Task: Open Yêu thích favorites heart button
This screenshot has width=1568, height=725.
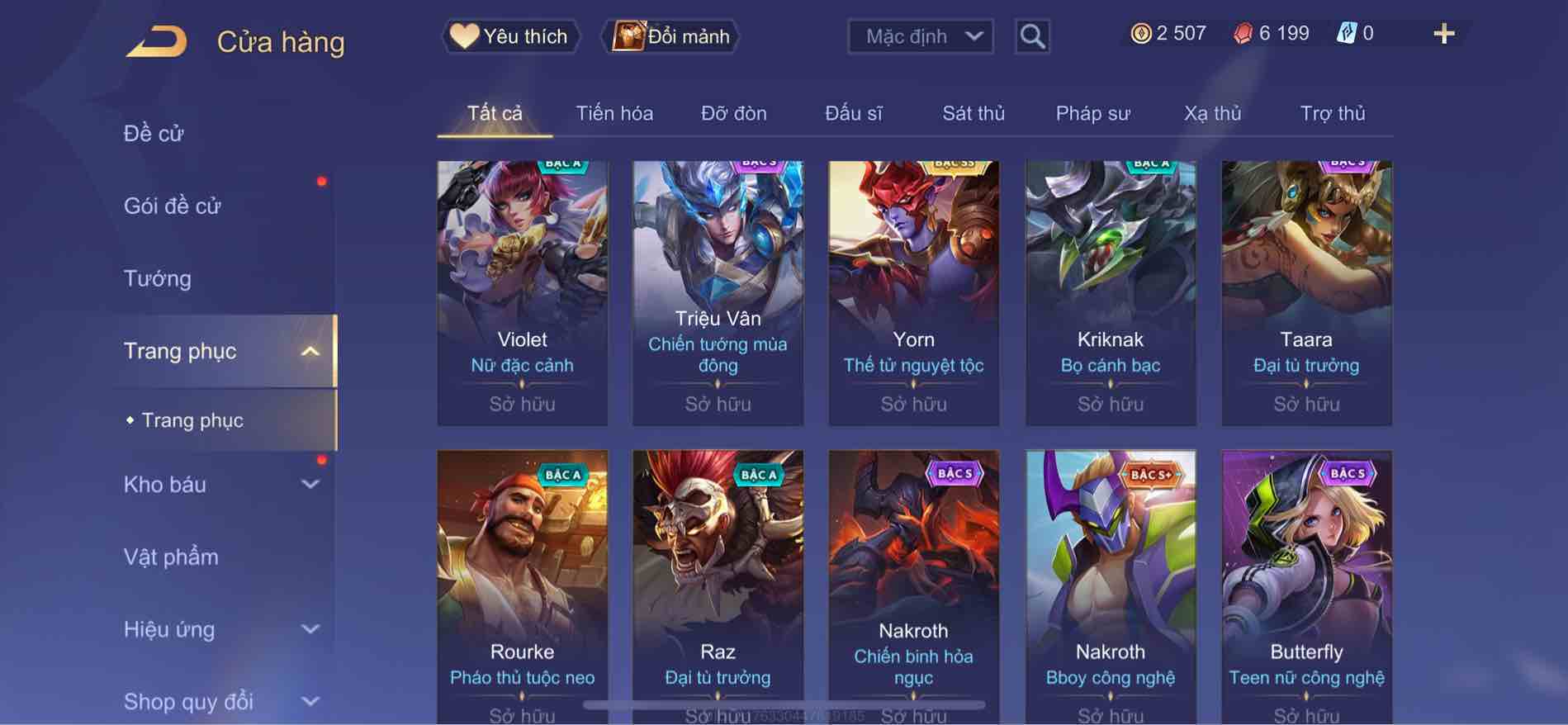Action: pos(509,36)
